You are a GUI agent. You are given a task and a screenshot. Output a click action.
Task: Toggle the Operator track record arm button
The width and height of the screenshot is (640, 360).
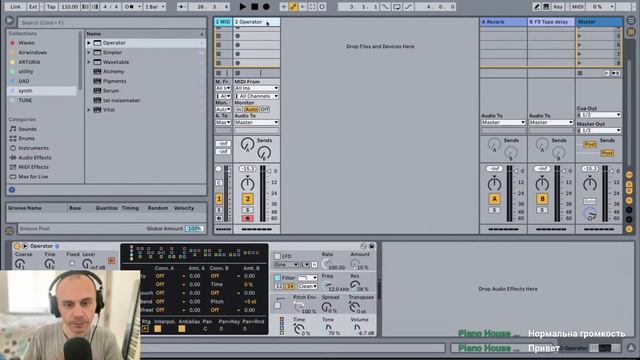click(247, 219)
